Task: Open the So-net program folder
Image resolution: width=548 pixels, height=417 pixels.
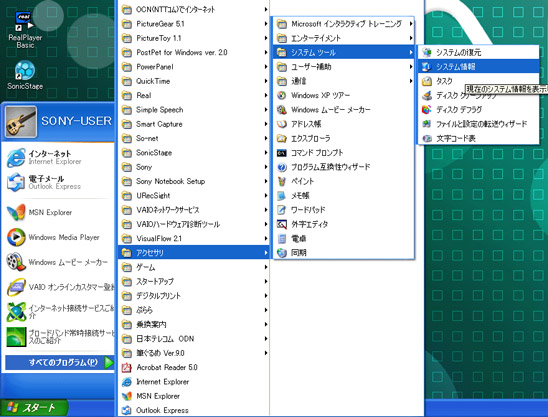Action: point(193,138)
